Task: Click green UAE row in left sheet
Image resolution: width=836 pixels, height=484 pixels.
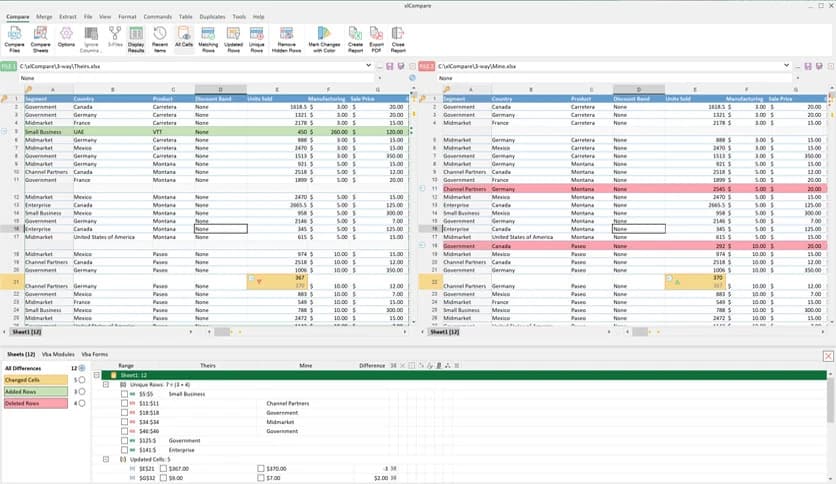Action: coord(216,132)
